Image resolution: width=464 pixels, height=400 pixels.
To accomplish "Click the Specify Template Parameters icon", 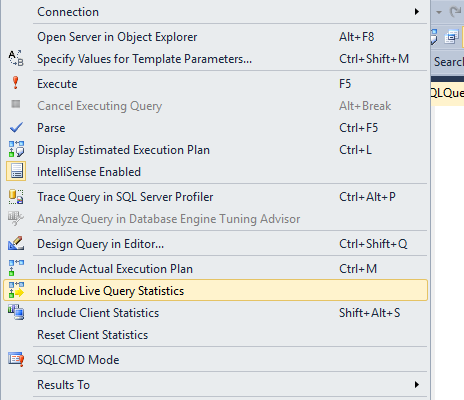I will pos(16,58).
